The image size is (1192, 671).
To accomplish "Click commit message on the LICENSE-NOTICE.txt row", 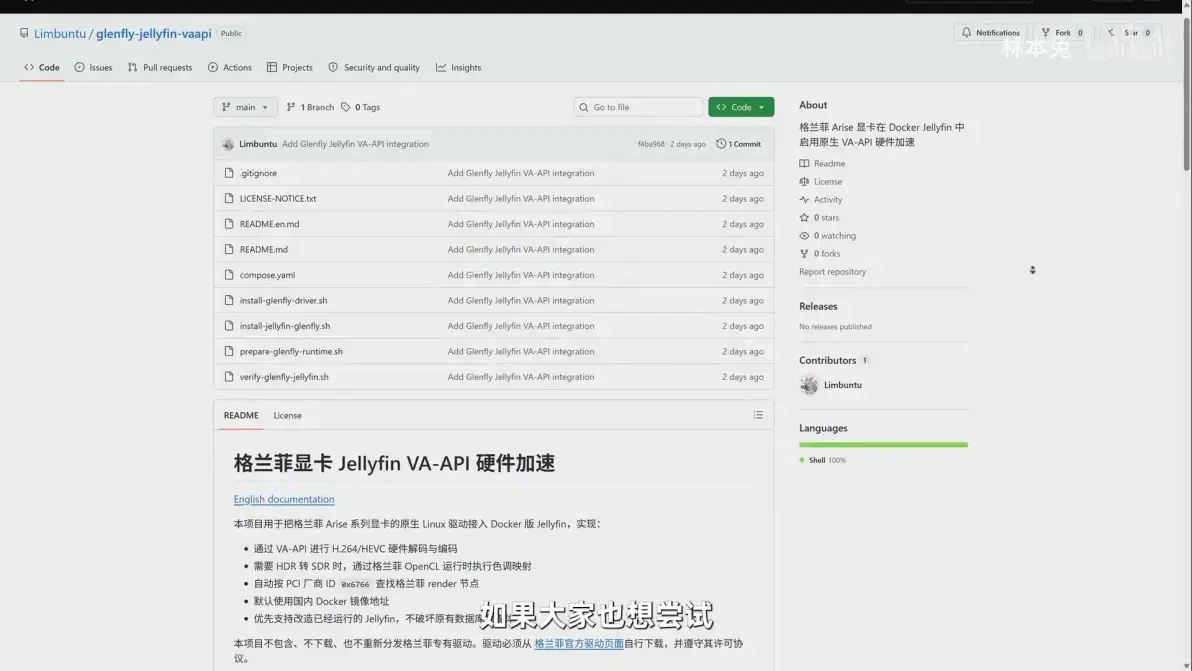I will (521, 198).
